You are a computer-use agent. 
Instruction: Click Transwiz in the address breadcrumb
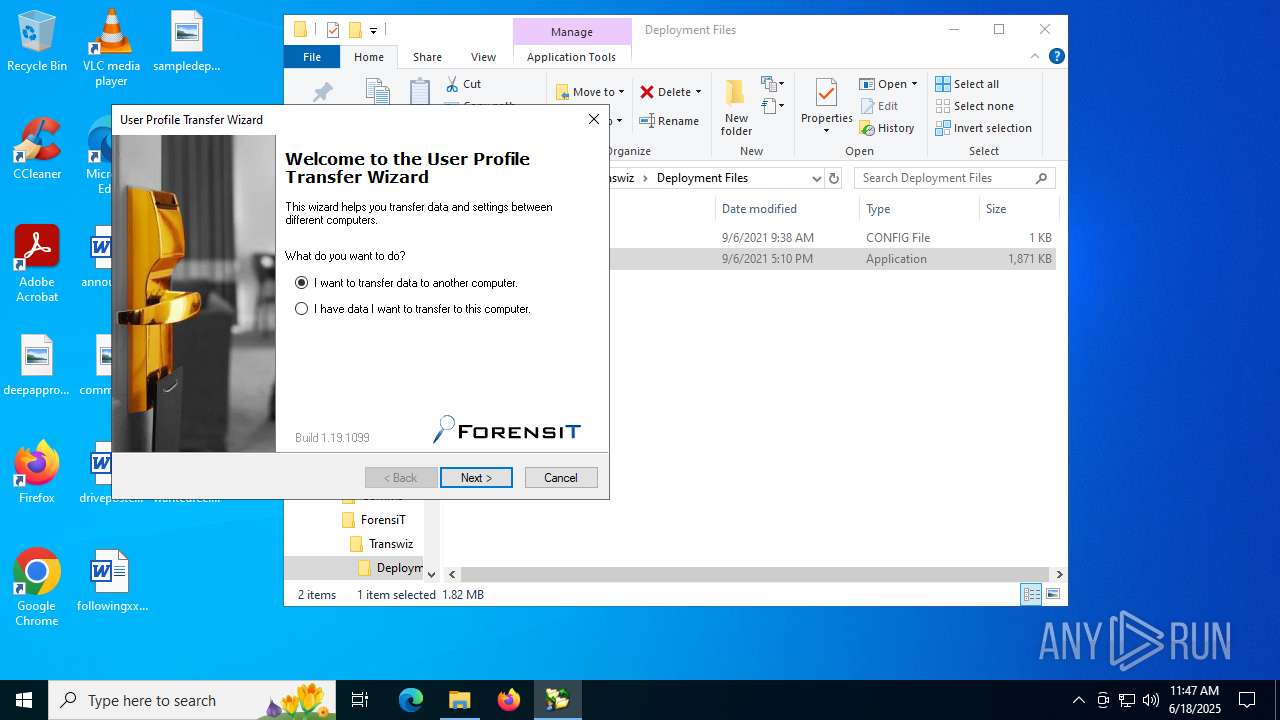pos(622,178)
